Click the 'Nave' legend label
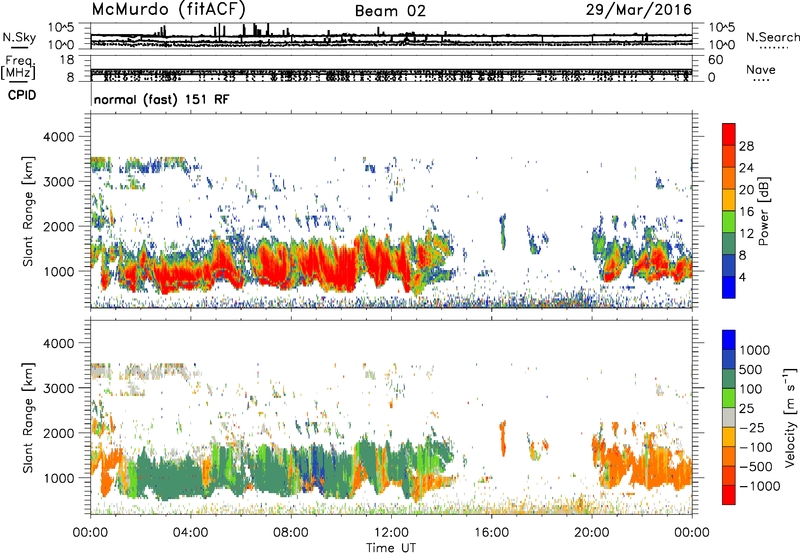 point(761,69)
